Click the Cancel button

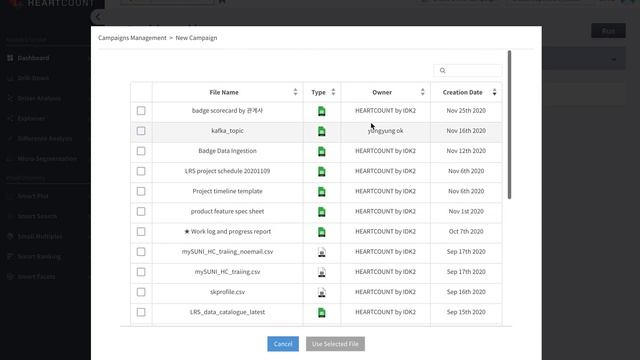pyautogui.click(x=283, y=344)
